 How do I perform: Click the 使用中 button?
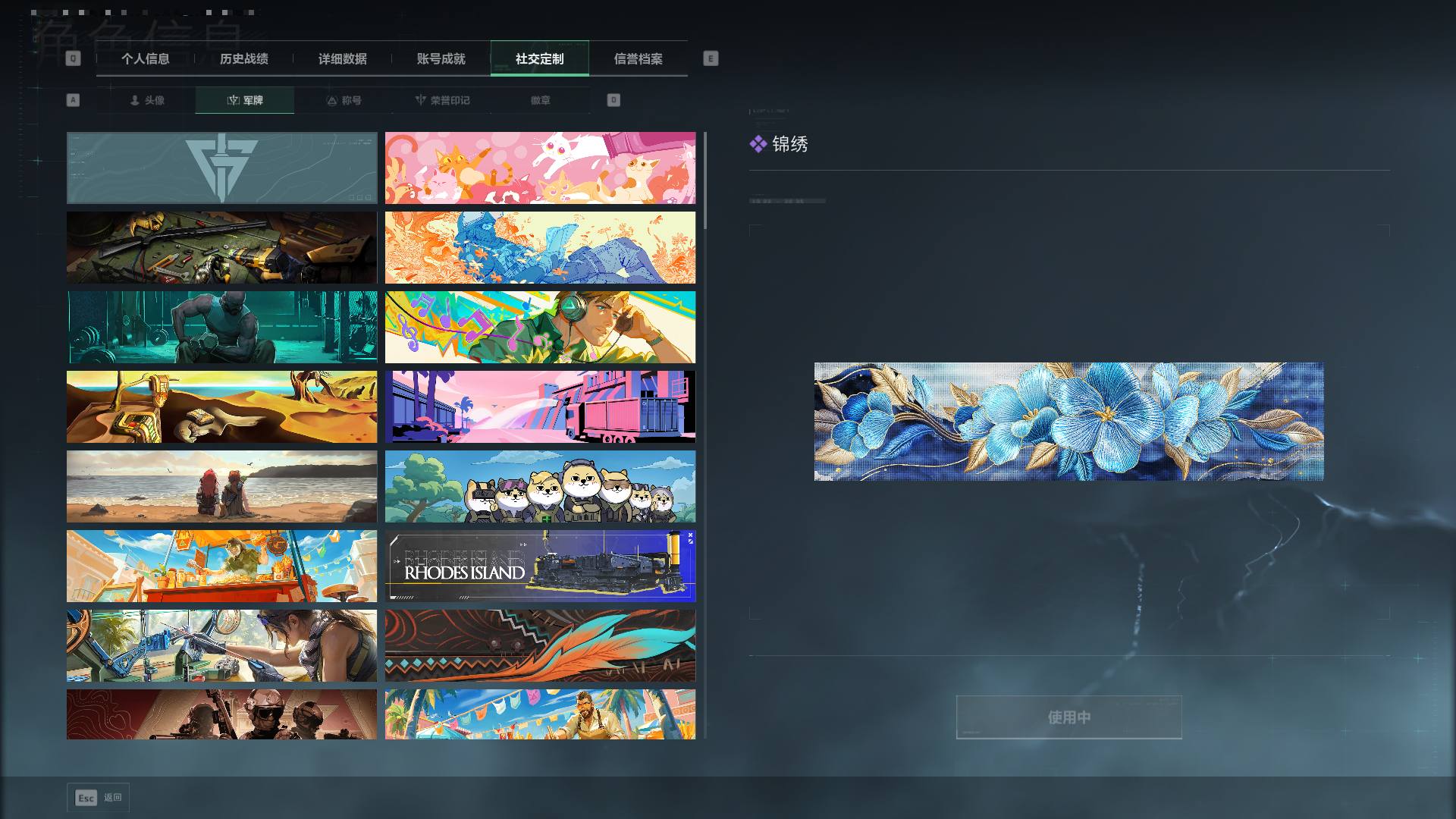point(1068,717)
